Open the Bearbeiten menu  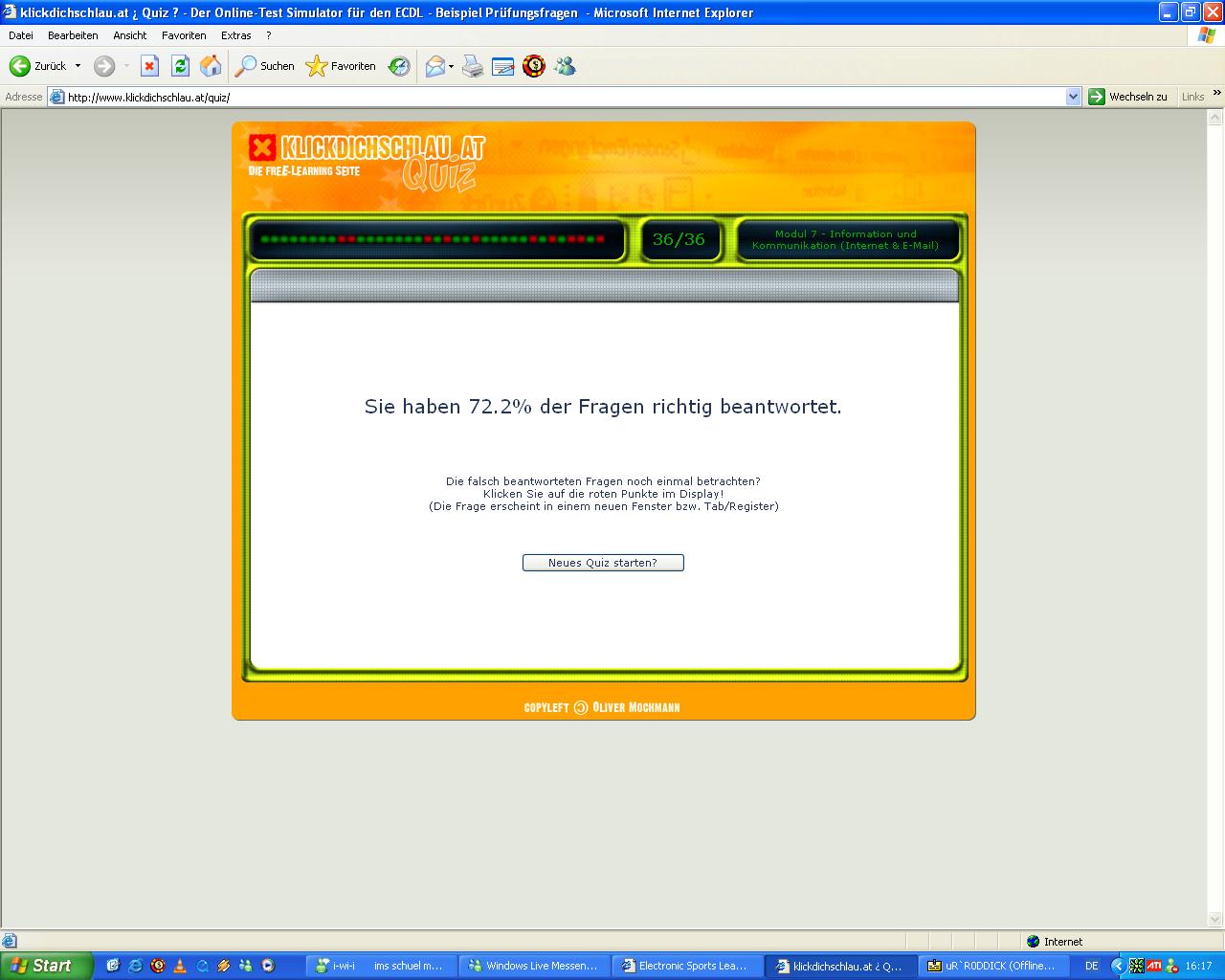[73, 35]
